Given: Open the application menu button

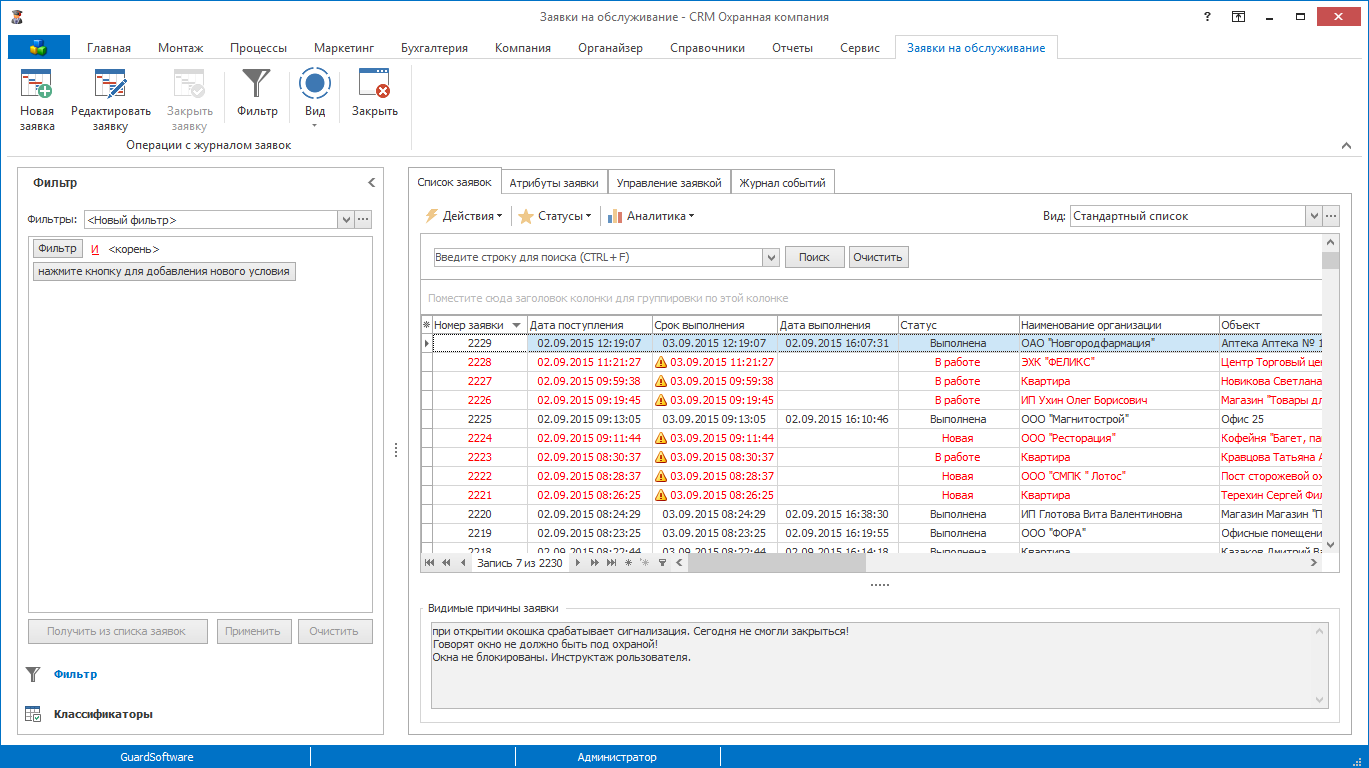Looking at the screenshot, I should pos(39,47).
